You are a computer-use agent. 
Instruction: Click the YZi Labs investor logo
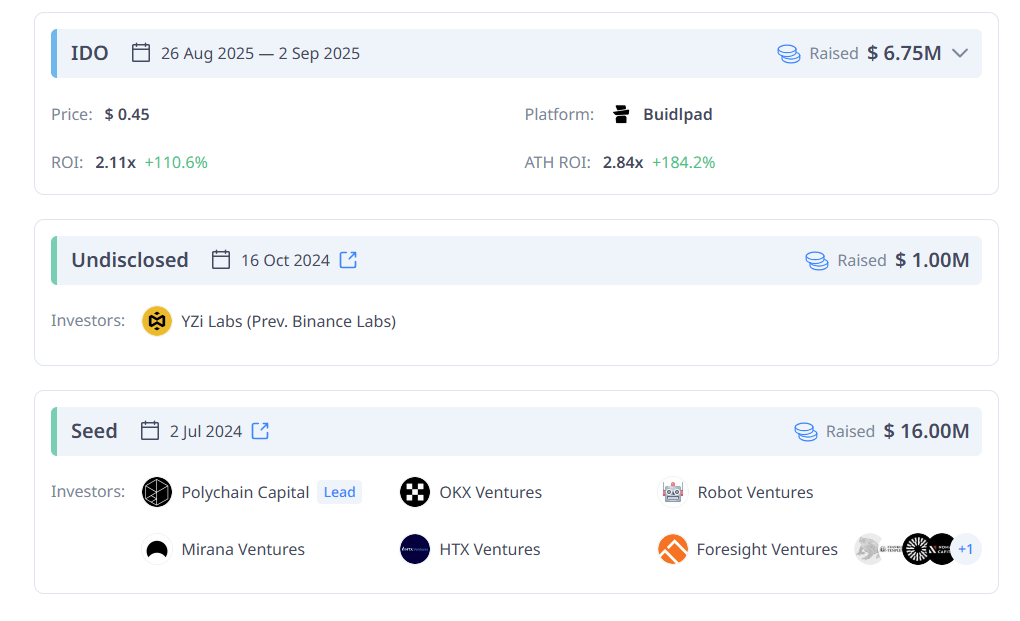(157, 321)
